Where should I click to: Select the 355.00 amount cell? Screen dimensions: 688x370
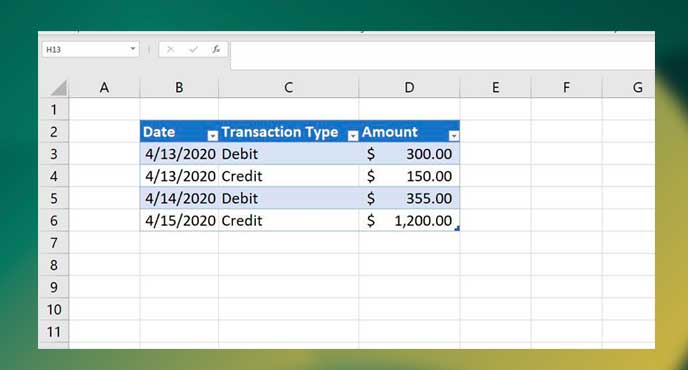tap(409, 198)
